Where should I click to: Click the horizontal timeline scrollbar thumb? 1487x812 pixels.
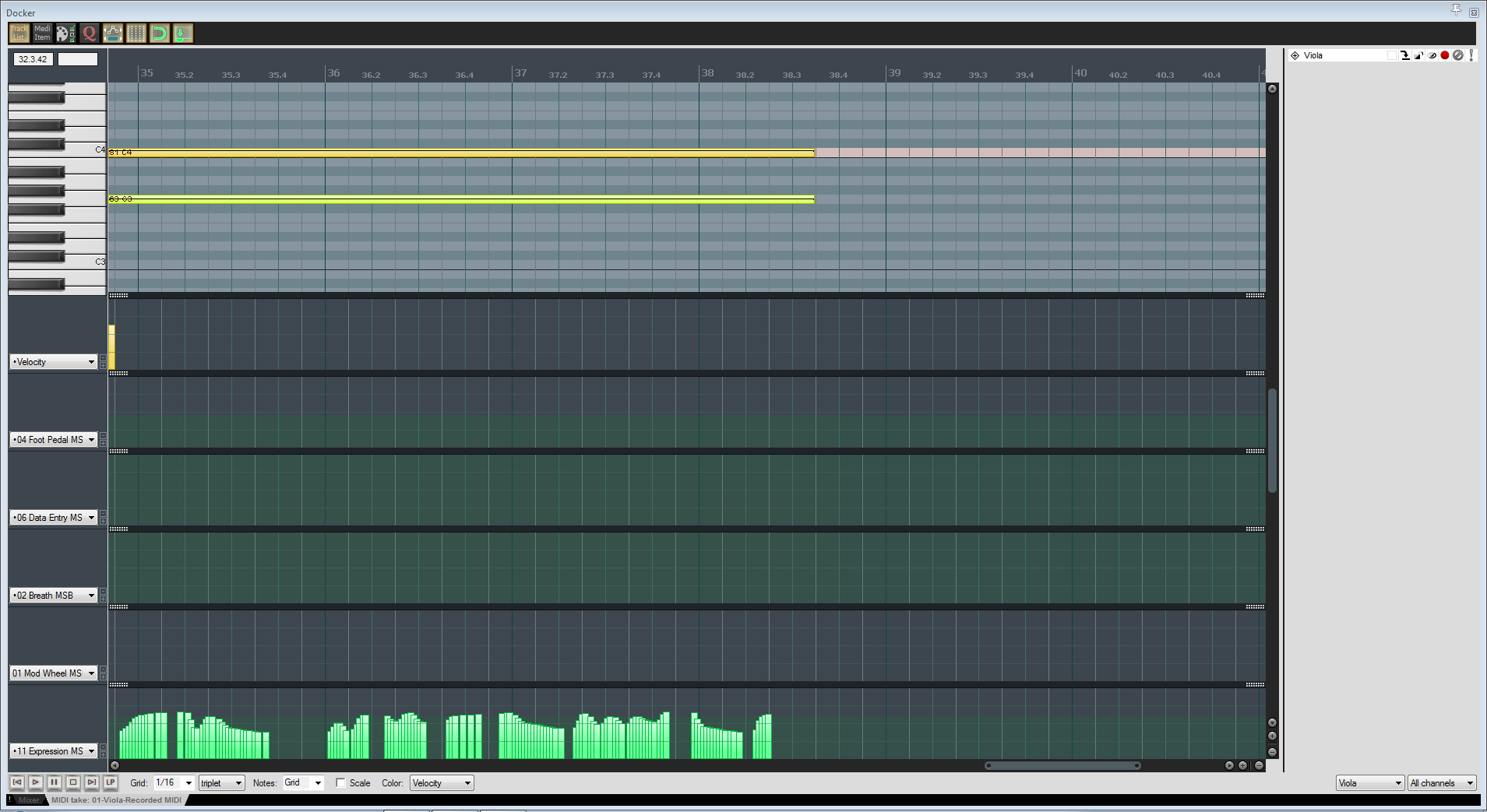1062,765
